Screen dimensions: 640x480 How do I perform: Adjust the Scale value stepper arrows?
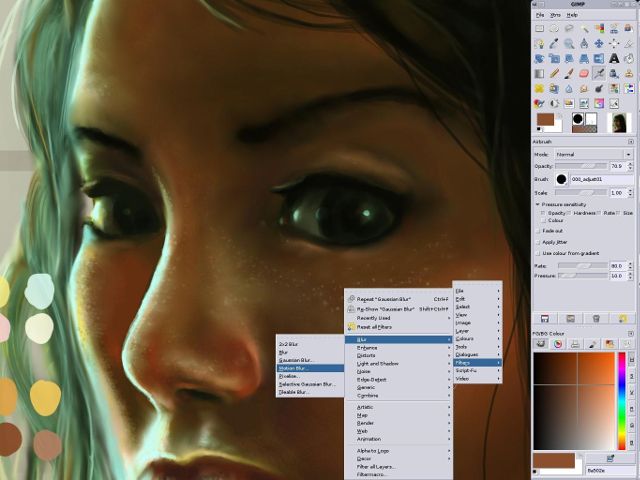click(x=630, y=193)
